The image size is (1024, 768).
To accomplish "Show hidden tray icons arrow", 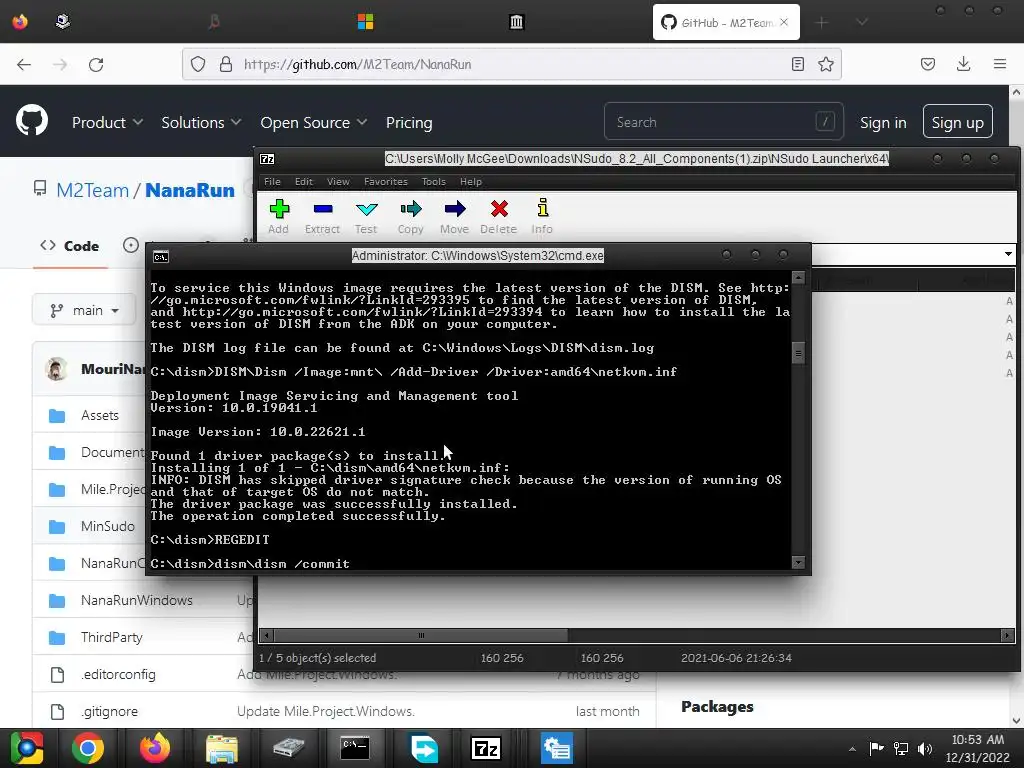I will tap(852, 748).
